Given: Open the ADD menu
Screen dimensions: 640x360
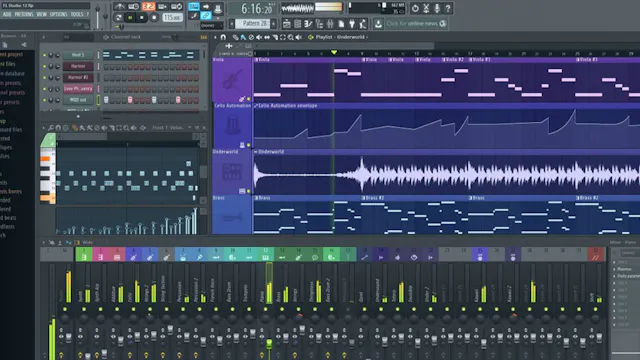Looking at the screenshot, I should click(x=7, y=14).
